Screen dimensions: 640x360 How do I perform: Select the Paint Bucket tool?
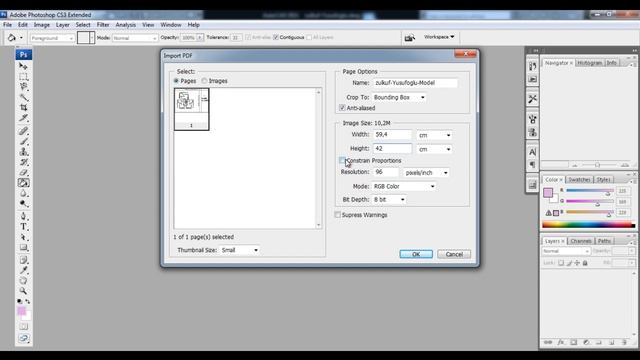coord(23,183)
